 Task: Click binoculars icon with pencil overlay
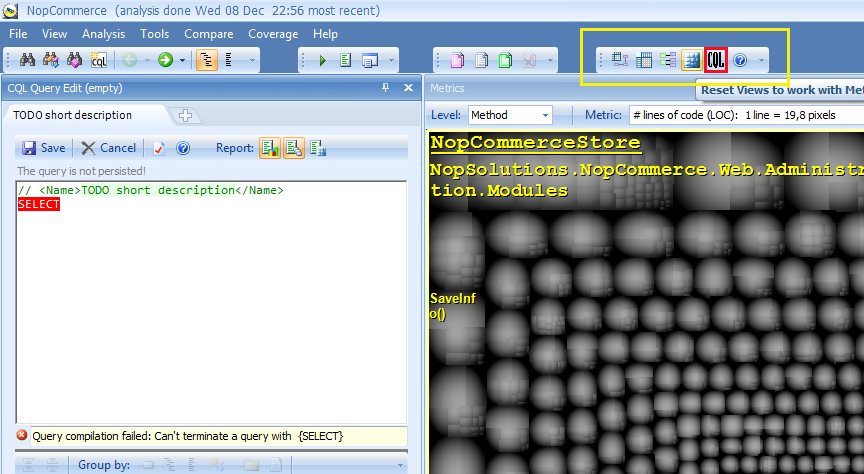51,60
